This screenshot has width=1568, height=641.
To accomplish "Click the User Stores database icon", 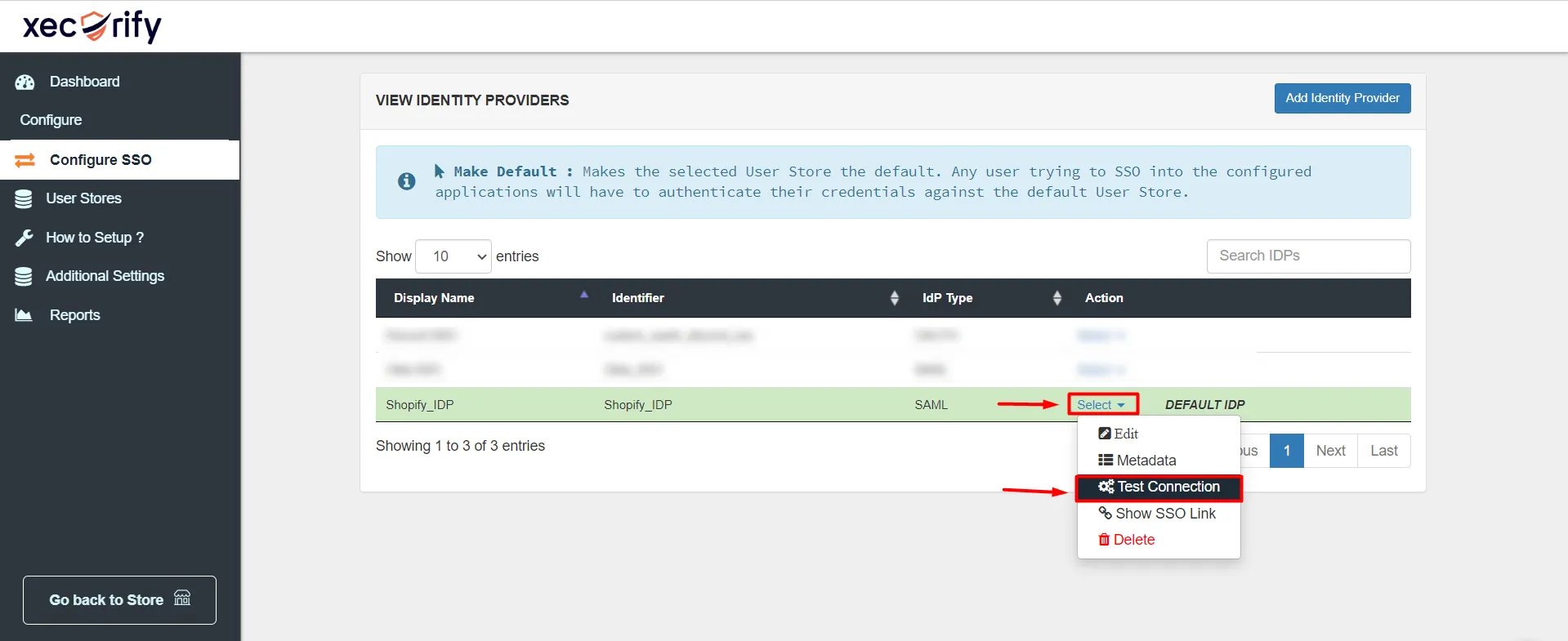I will pos(24,198).
